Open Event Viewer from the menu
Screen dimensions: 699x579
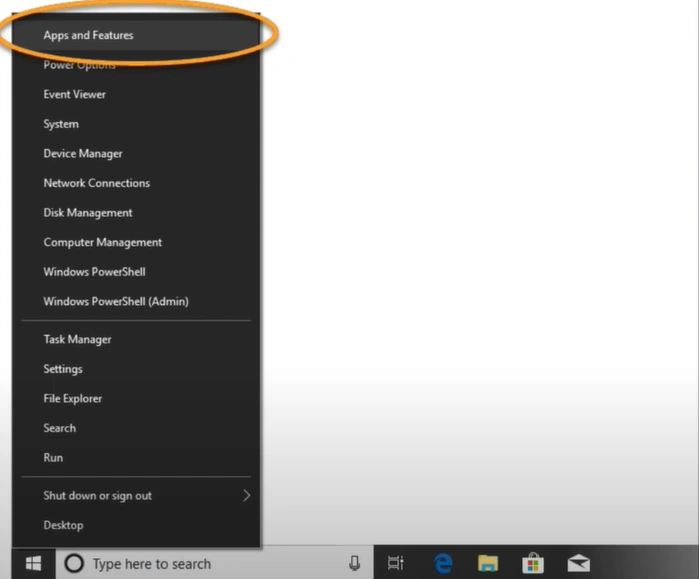coord(136,94)
